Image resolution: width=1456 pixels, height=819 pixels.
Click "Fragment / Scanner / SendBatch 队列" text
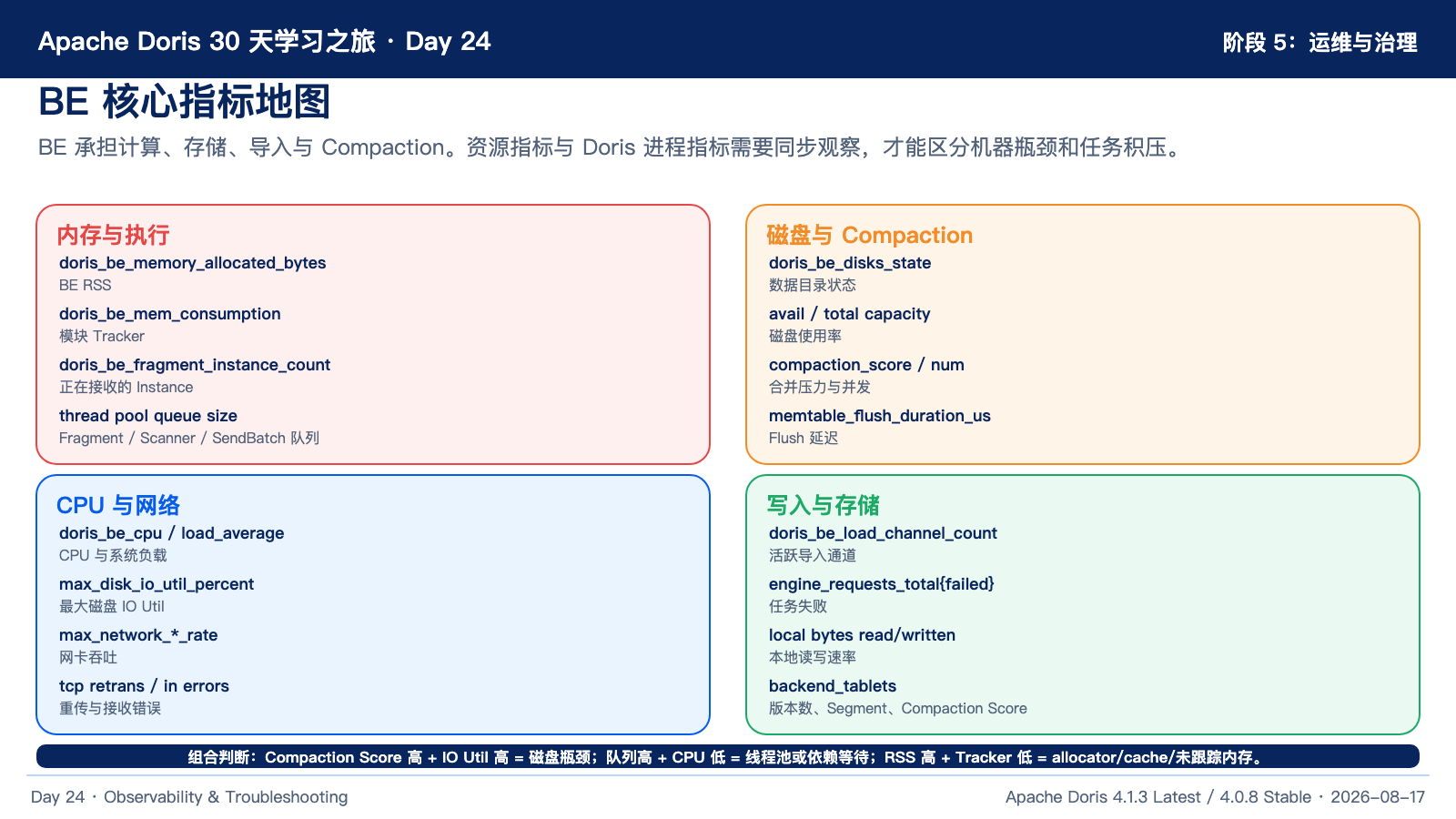pos(189,438)
